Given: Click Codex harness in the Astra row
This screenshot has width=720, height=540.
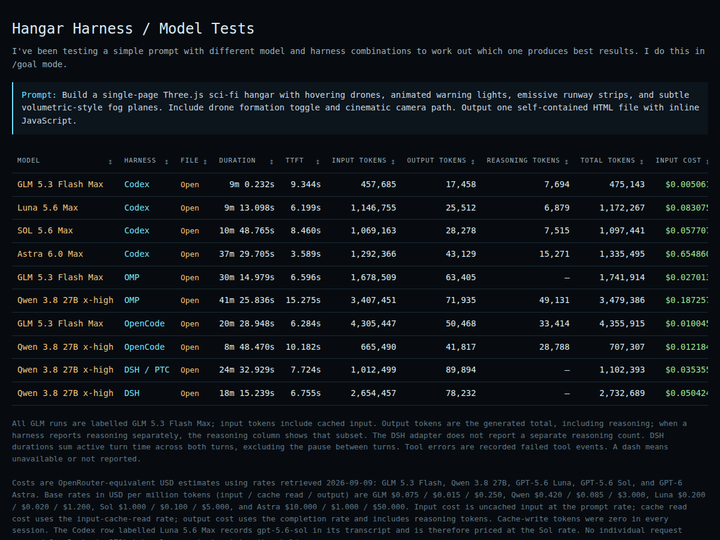Looking at the screenshot, I should (x=137, y=254).
